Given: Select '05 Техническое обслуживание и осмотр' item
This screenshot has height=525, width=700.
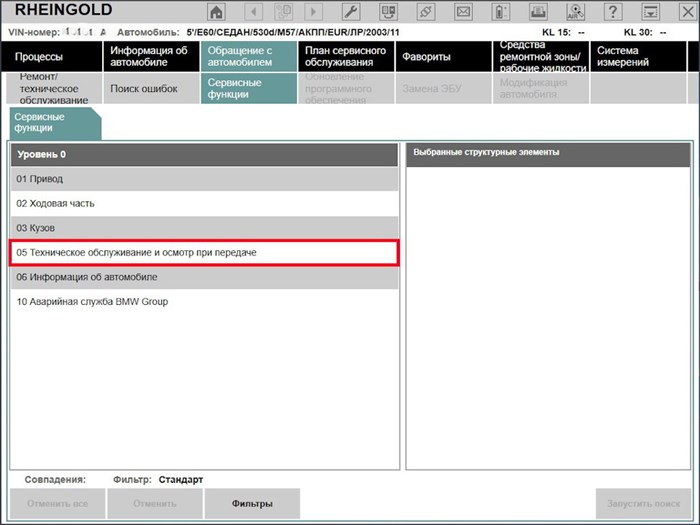Looking at the screenshot, I should tap(204, 253).
